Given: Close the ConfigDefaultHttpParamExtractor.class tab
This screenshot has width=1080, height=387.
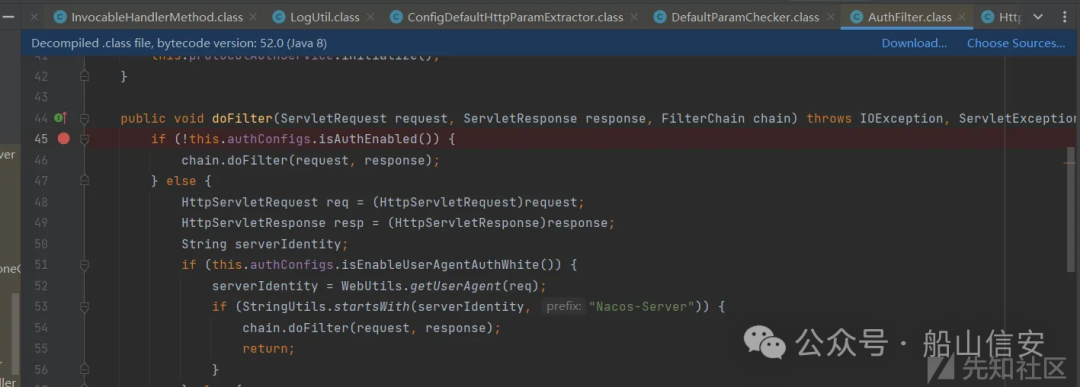Looking at the screenshot, I should pos(635,17).
